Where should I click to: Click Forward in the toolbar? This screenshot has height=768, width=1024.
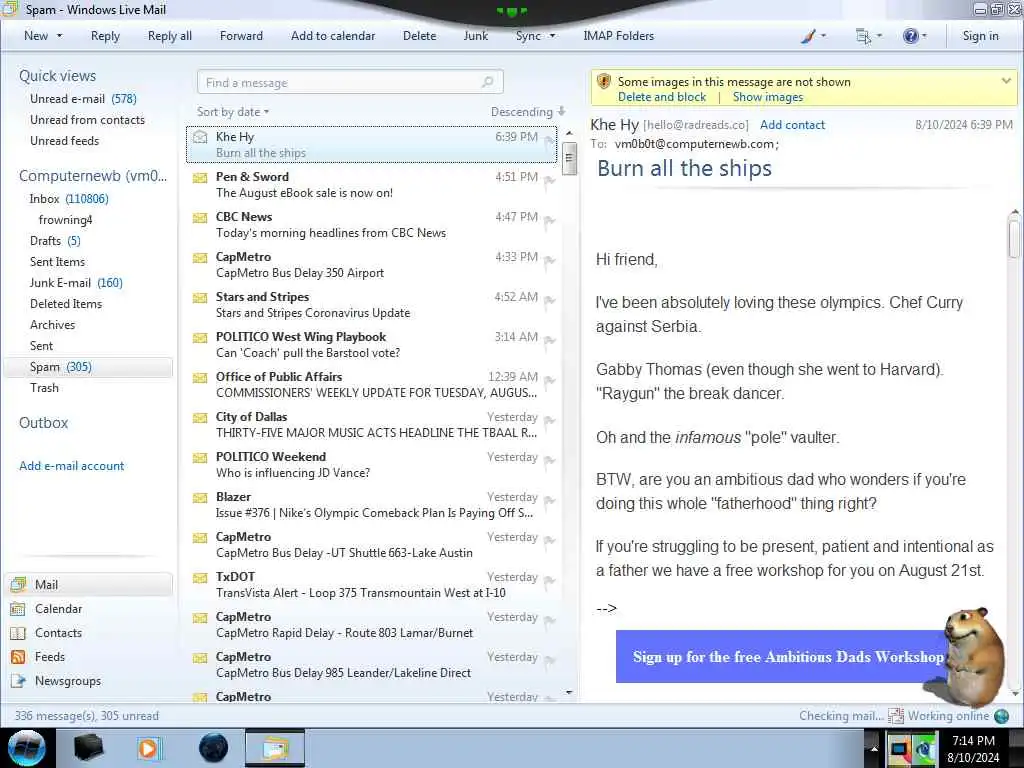(x=241, y=36)
